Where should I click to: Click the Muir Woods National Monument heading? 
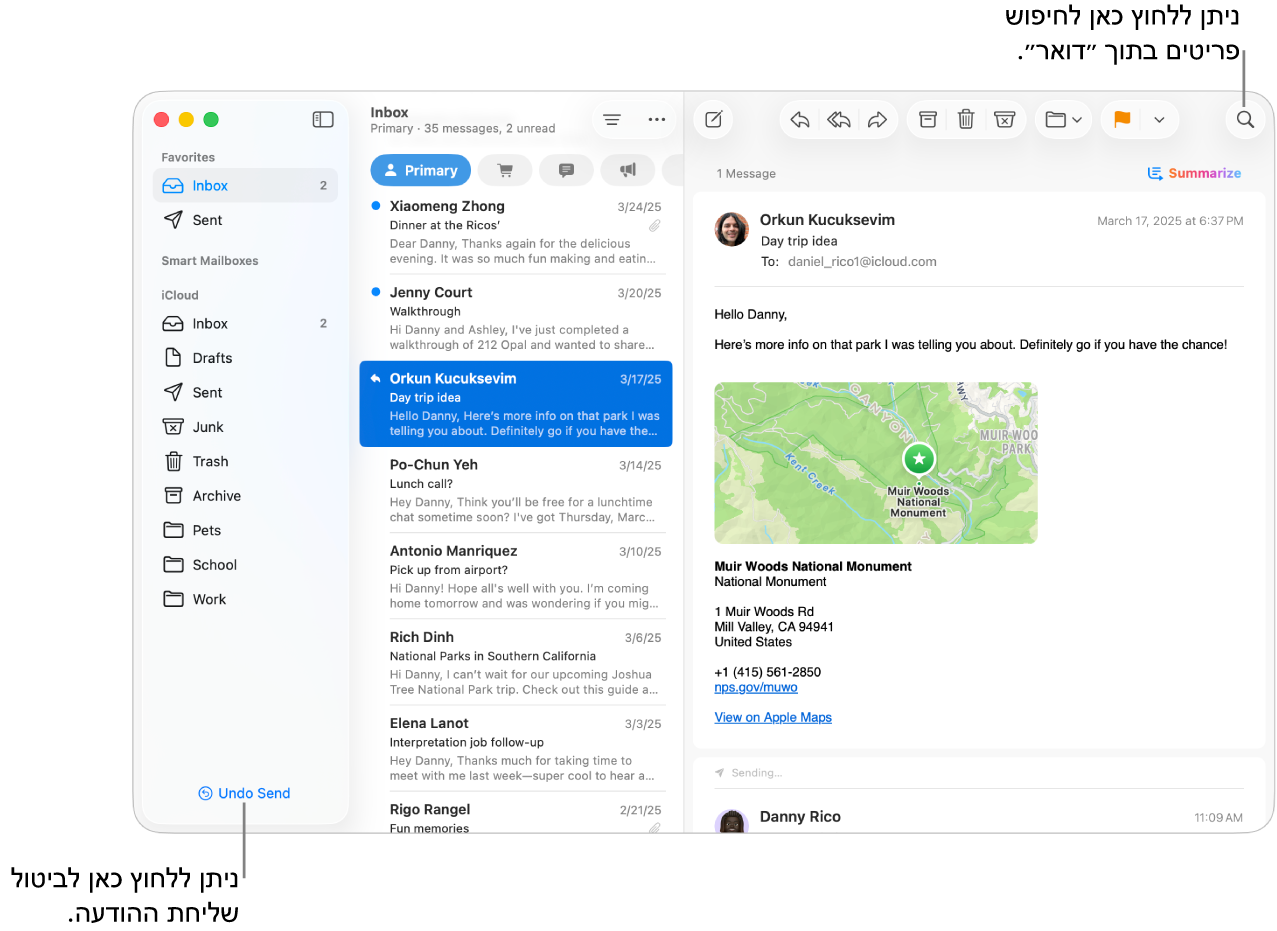pyautogui.click(x=813, y=566)
